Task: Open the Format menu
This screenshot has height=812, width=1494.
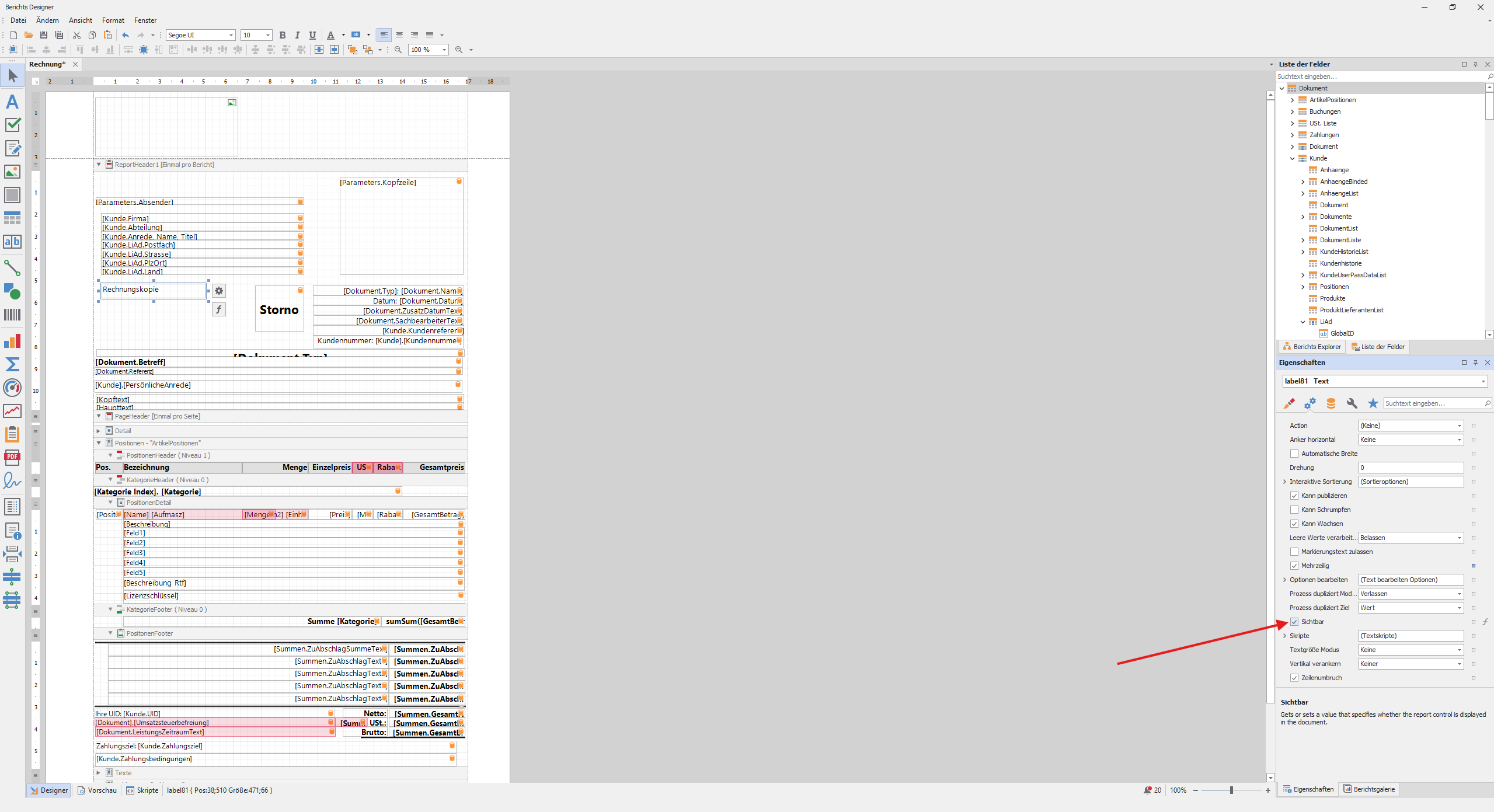Action: pyautogui.click(x=113, y=20)
